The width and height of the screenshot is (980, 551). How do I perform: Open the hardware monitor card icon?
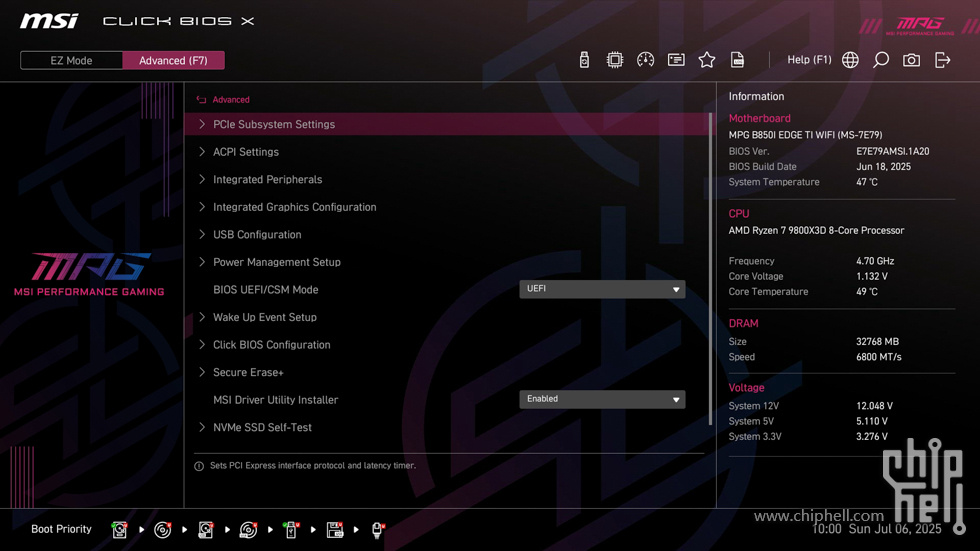(676, 60)
